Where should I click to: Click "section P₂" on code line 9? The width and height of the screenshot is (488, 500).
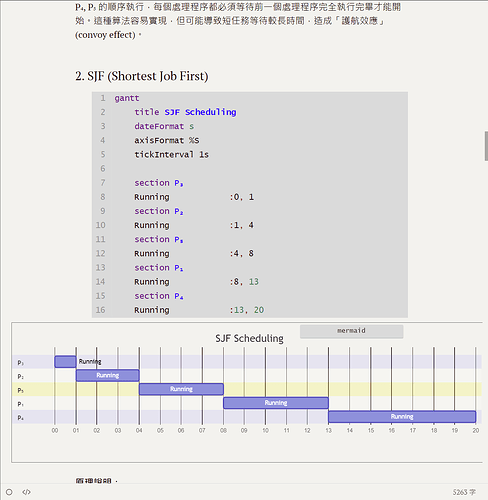(159, 211)
